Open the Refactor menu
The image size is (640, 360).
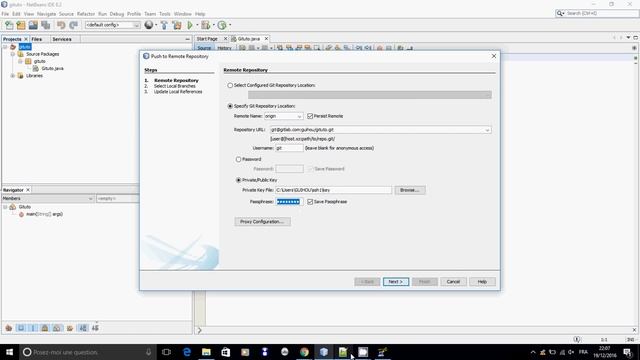86,14
